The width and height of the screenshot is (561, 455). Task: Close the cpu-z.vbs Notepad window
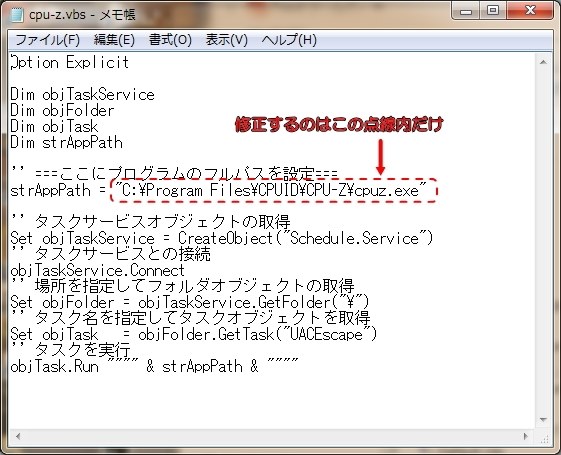tap(530, 11)
